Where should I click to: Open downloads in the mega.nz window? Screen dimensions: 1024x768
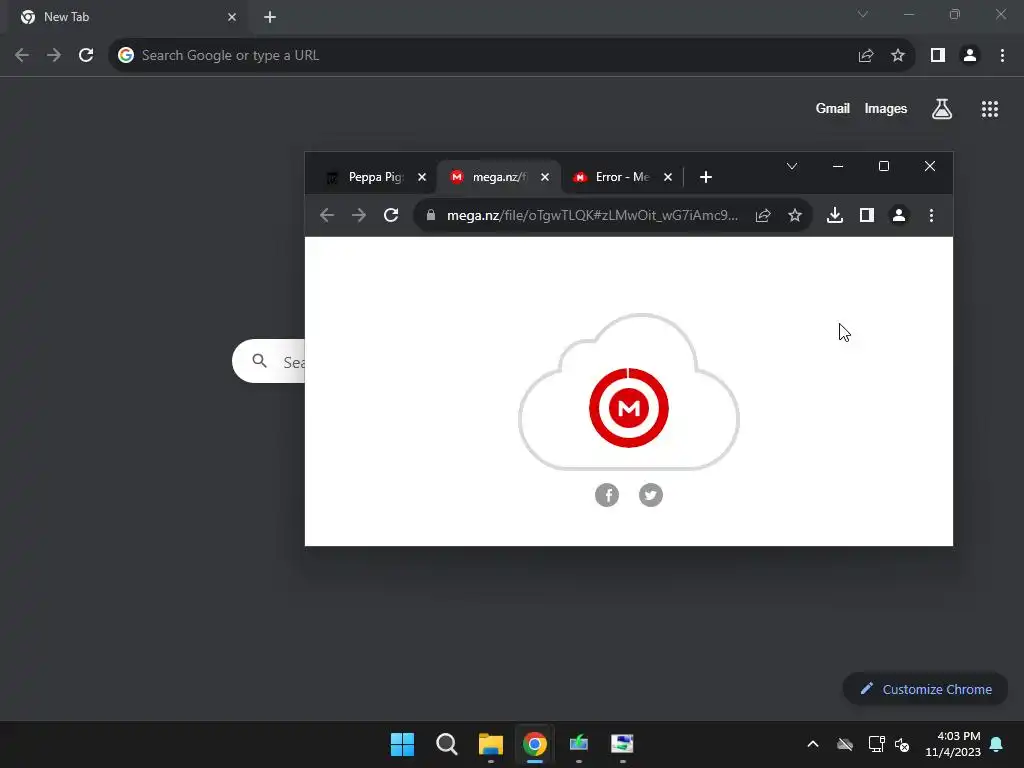coord(835,215)
